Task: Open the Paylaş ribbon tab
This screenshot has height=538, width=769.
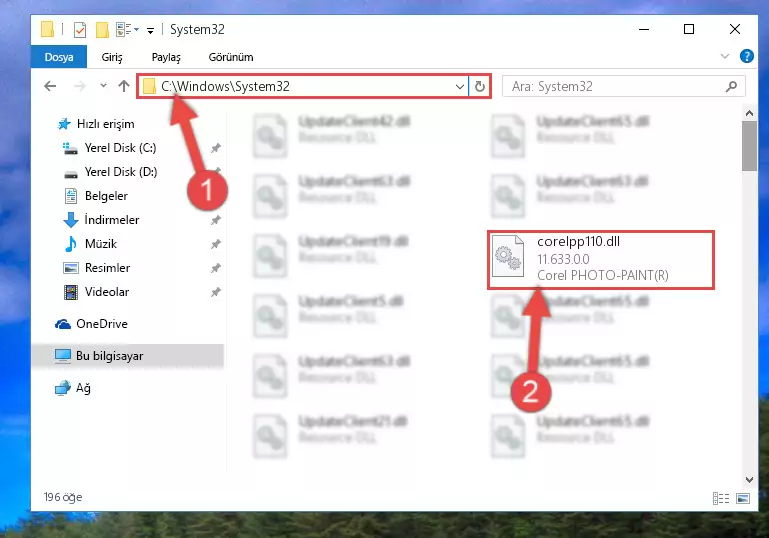Action: [x=166, y=57]
